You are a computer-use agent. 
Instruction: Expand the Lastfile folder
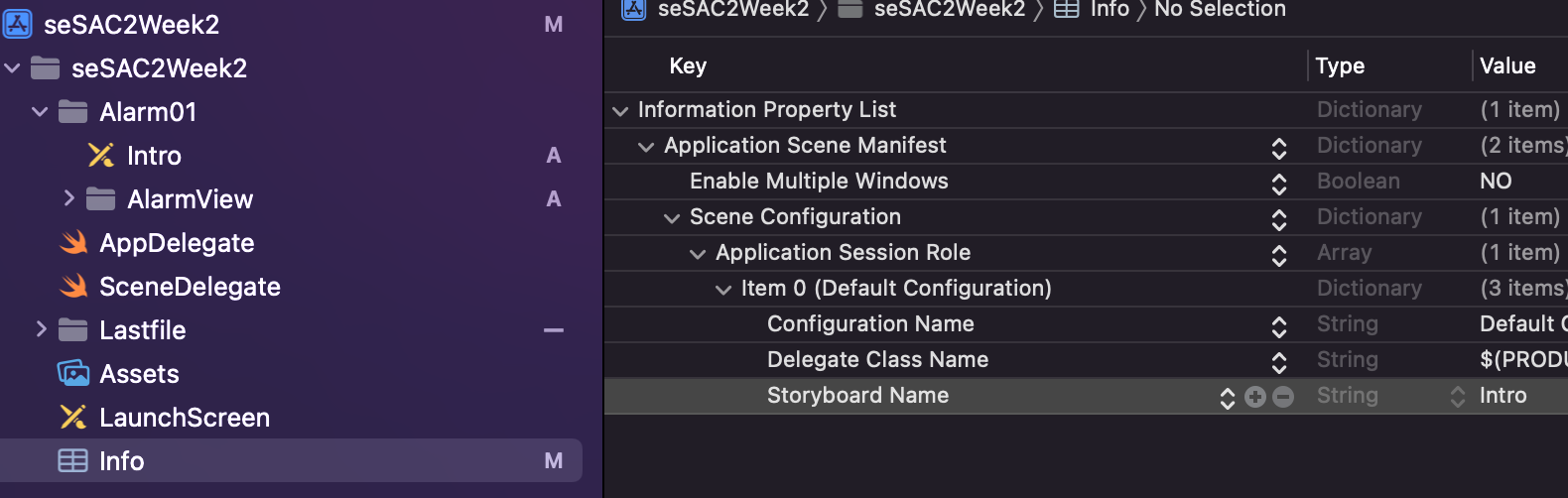click(41, 329)
